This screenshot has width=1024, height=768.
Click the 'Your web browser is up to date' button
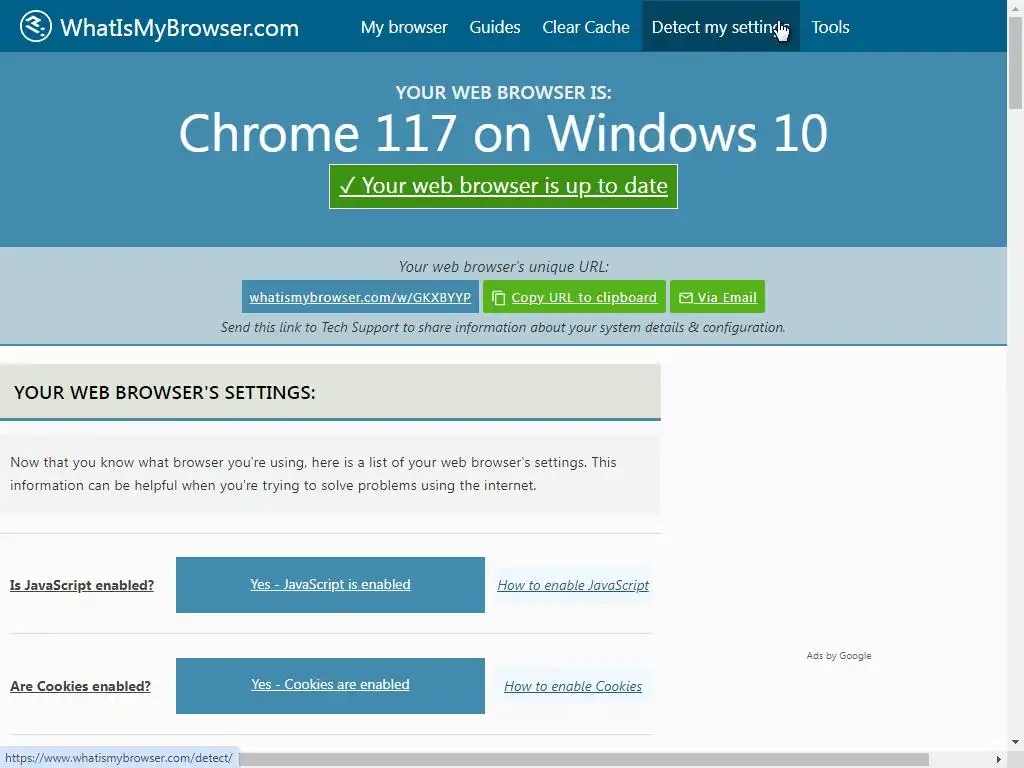pyautogui.click(x=504, y=187)
